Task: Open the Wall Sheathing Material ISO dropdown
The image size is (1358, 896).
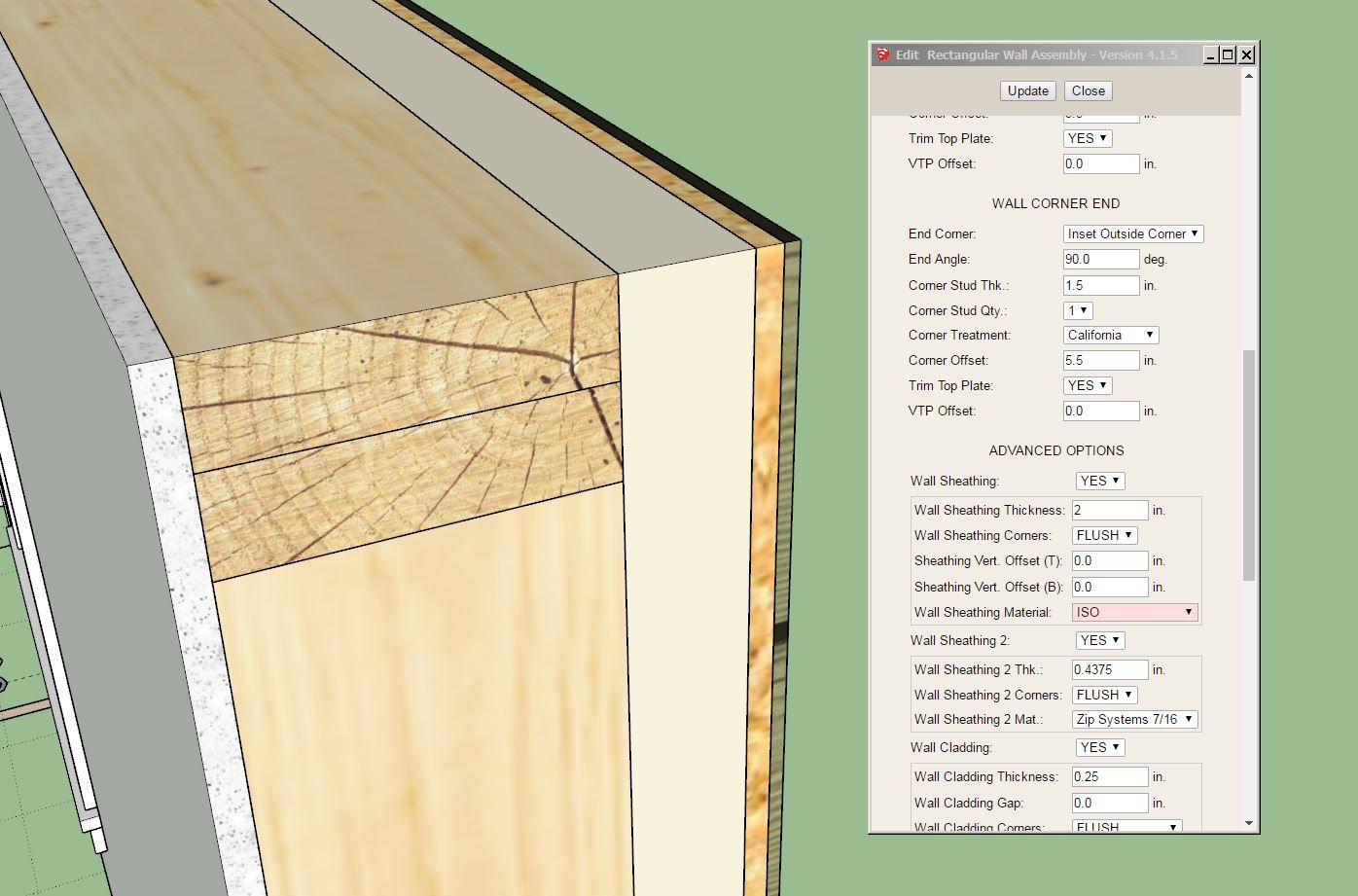Action: 1134,612
